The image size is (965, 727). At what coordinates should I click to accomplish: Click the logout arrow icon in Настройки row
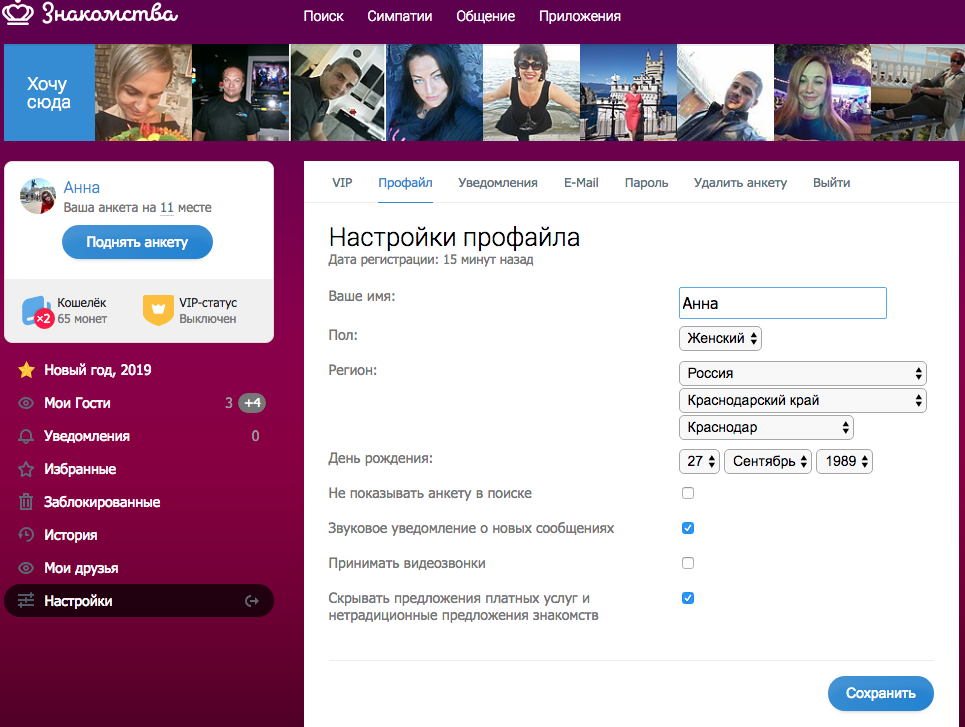(252, 601)
